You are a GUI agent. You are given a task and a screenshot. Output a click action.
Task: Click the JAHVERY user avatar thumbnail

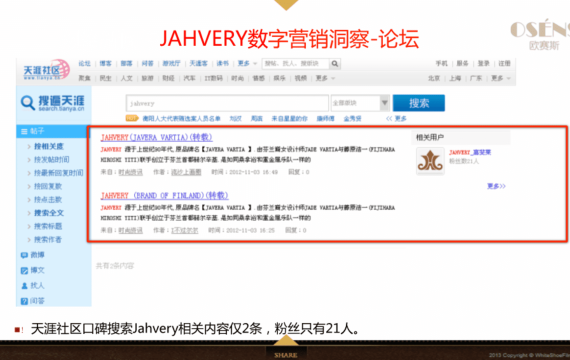tap(430, 161)
